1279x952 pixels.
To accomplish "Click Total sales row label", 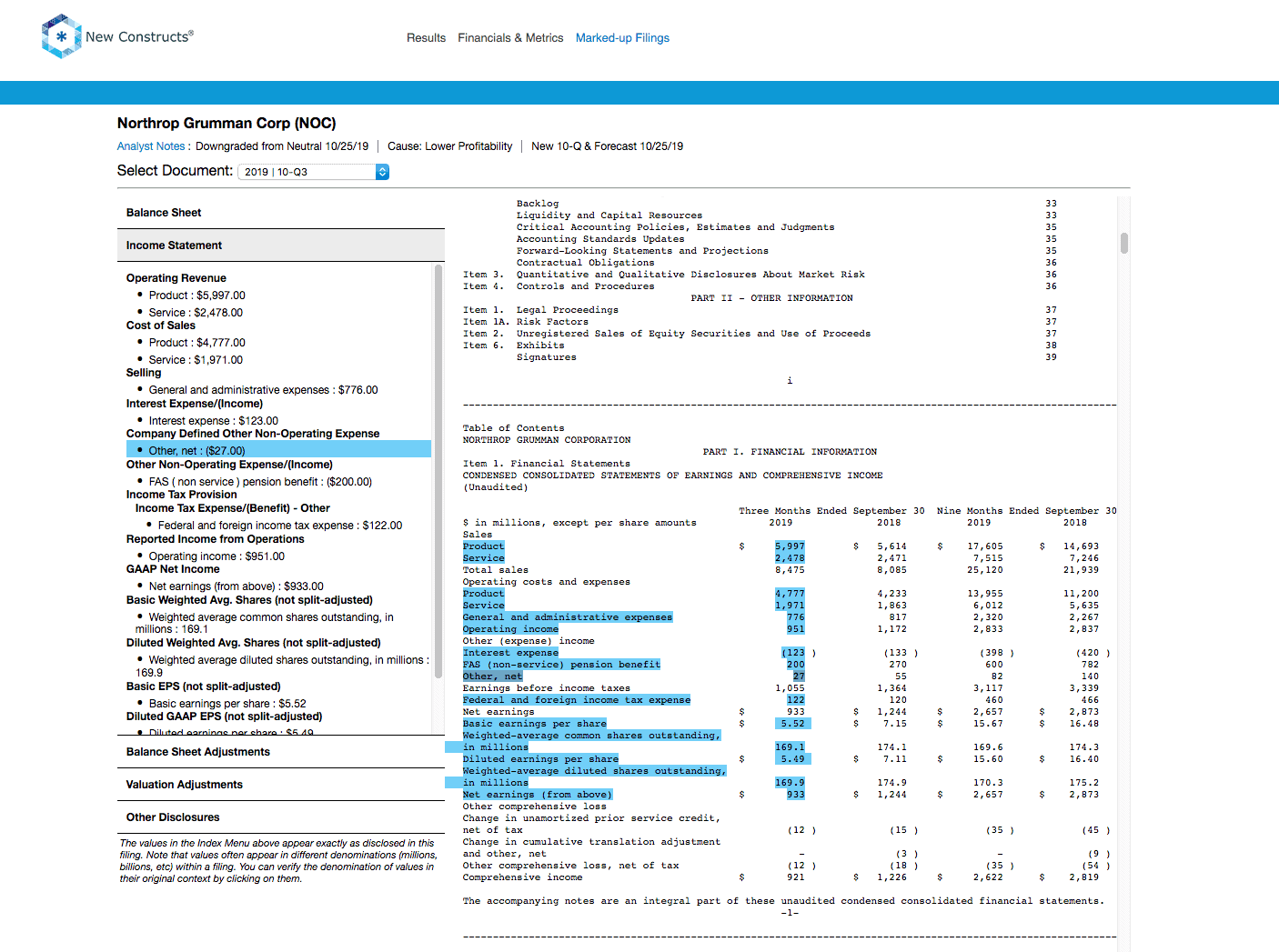I will [x=496, y=570].
